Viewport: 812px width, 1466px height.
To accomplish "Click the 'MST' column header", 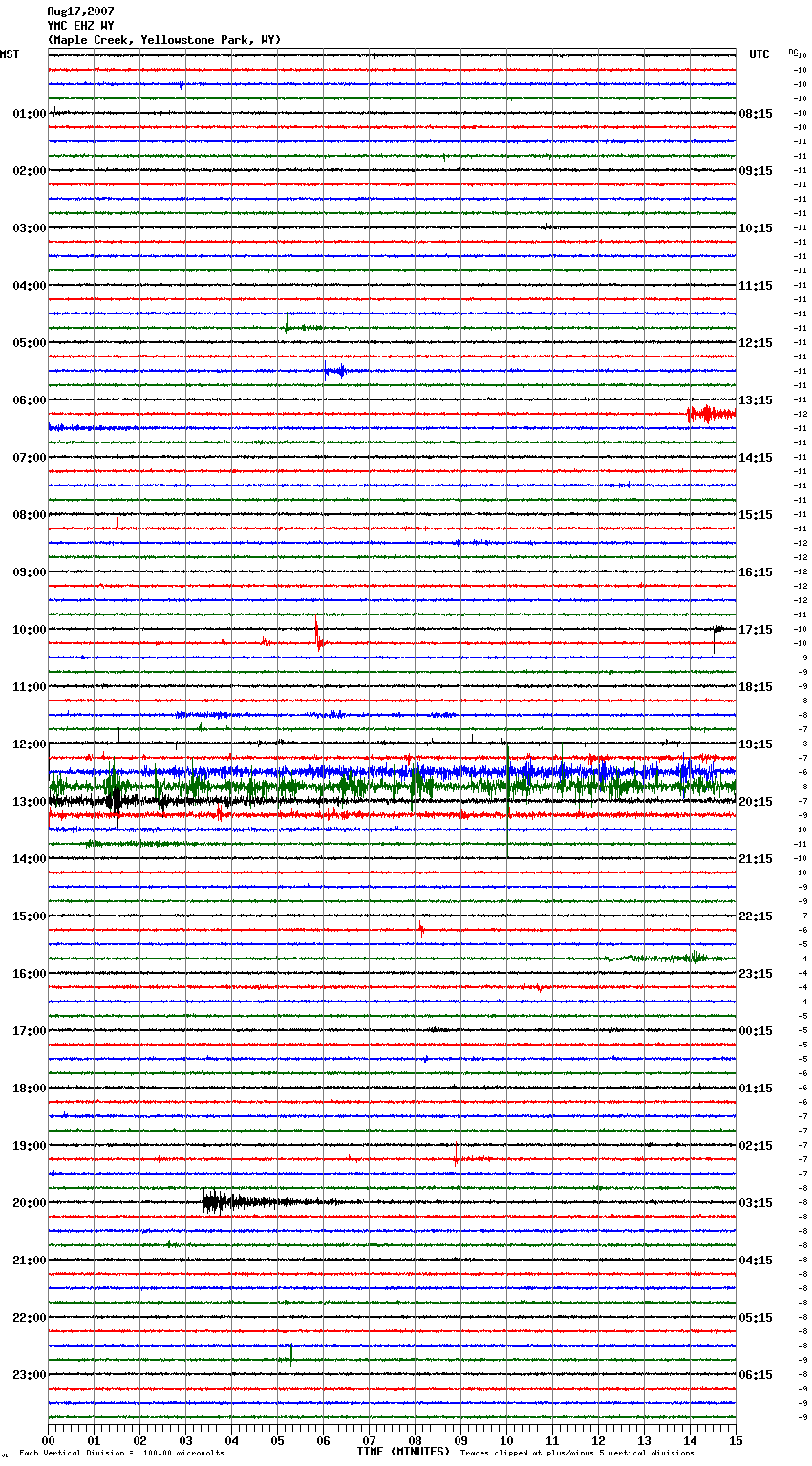I will tap(10, 54).
